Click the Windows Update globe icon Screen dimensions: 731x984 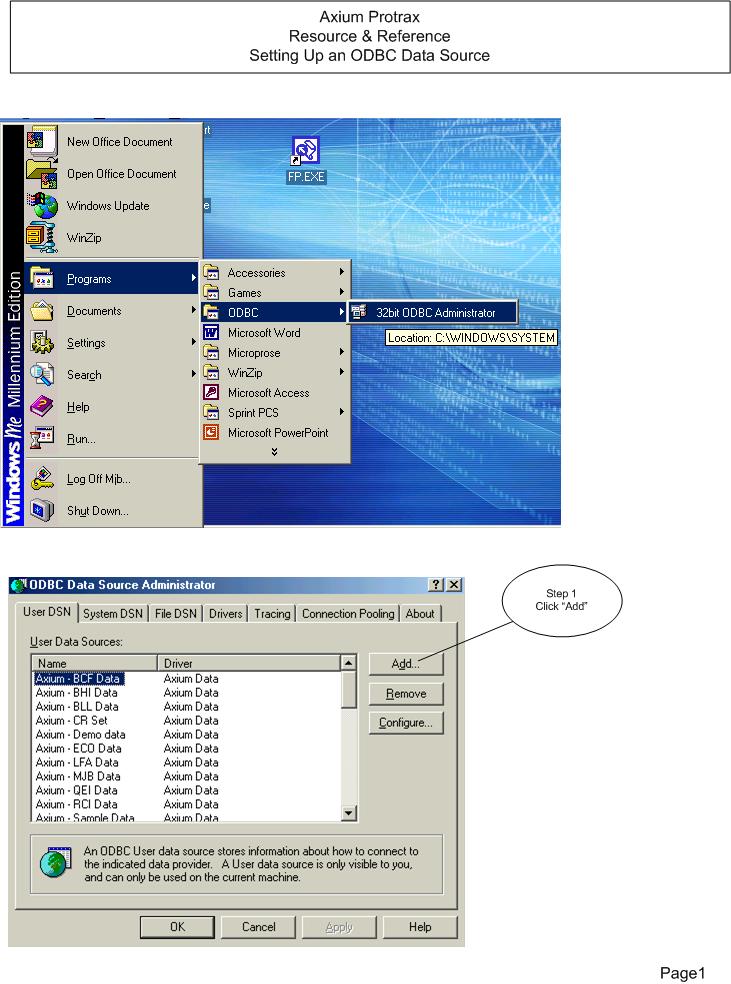tap(42, 206)
